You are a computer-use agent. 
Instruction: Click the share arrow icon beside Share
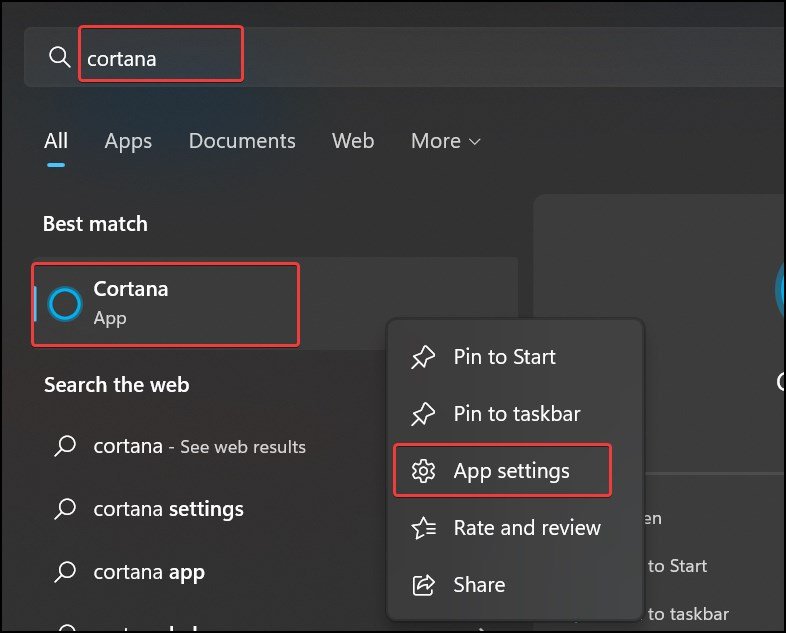(x=424, y=585)
